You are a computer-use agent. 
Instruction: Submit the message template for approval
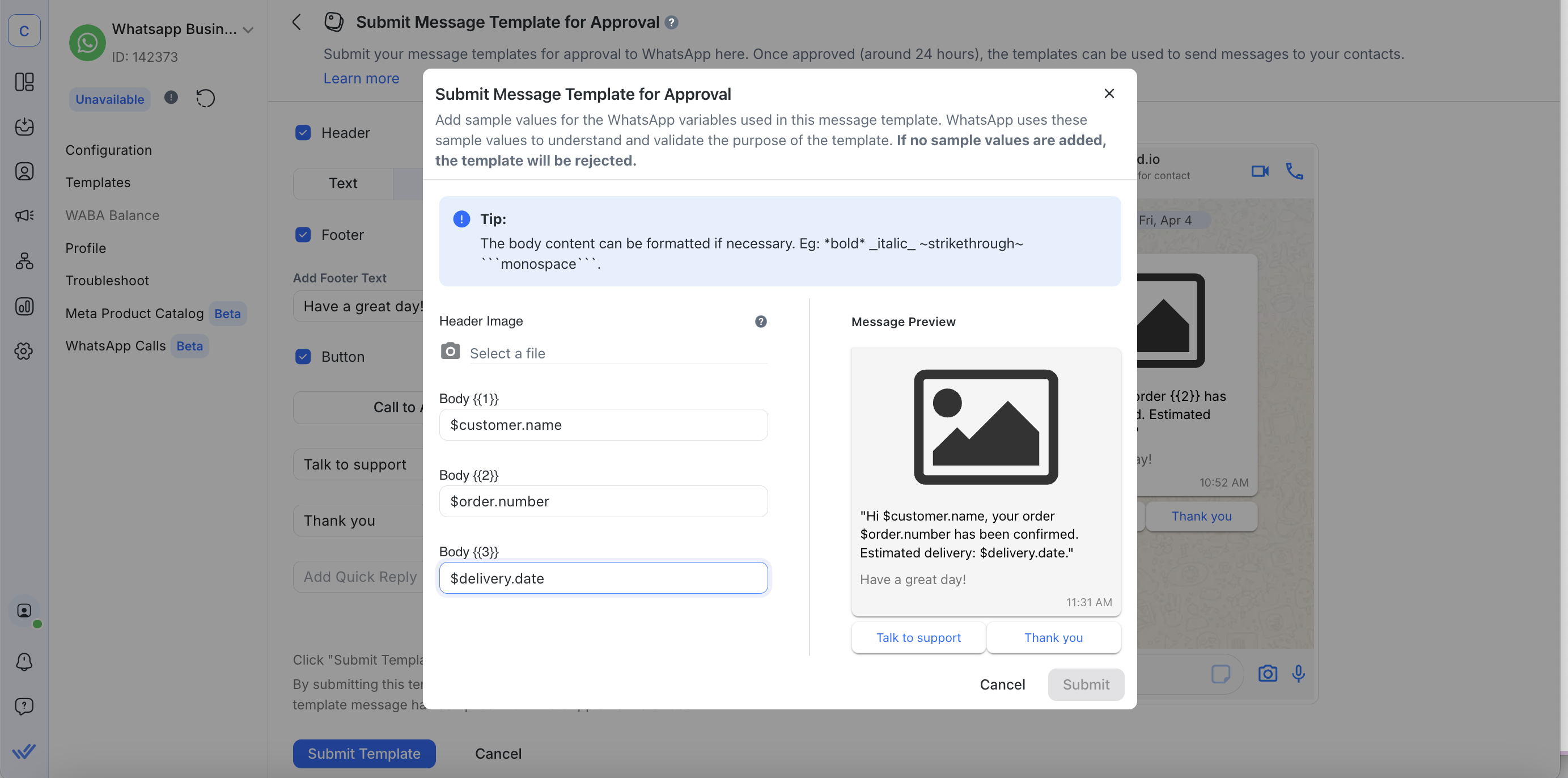1086,684
